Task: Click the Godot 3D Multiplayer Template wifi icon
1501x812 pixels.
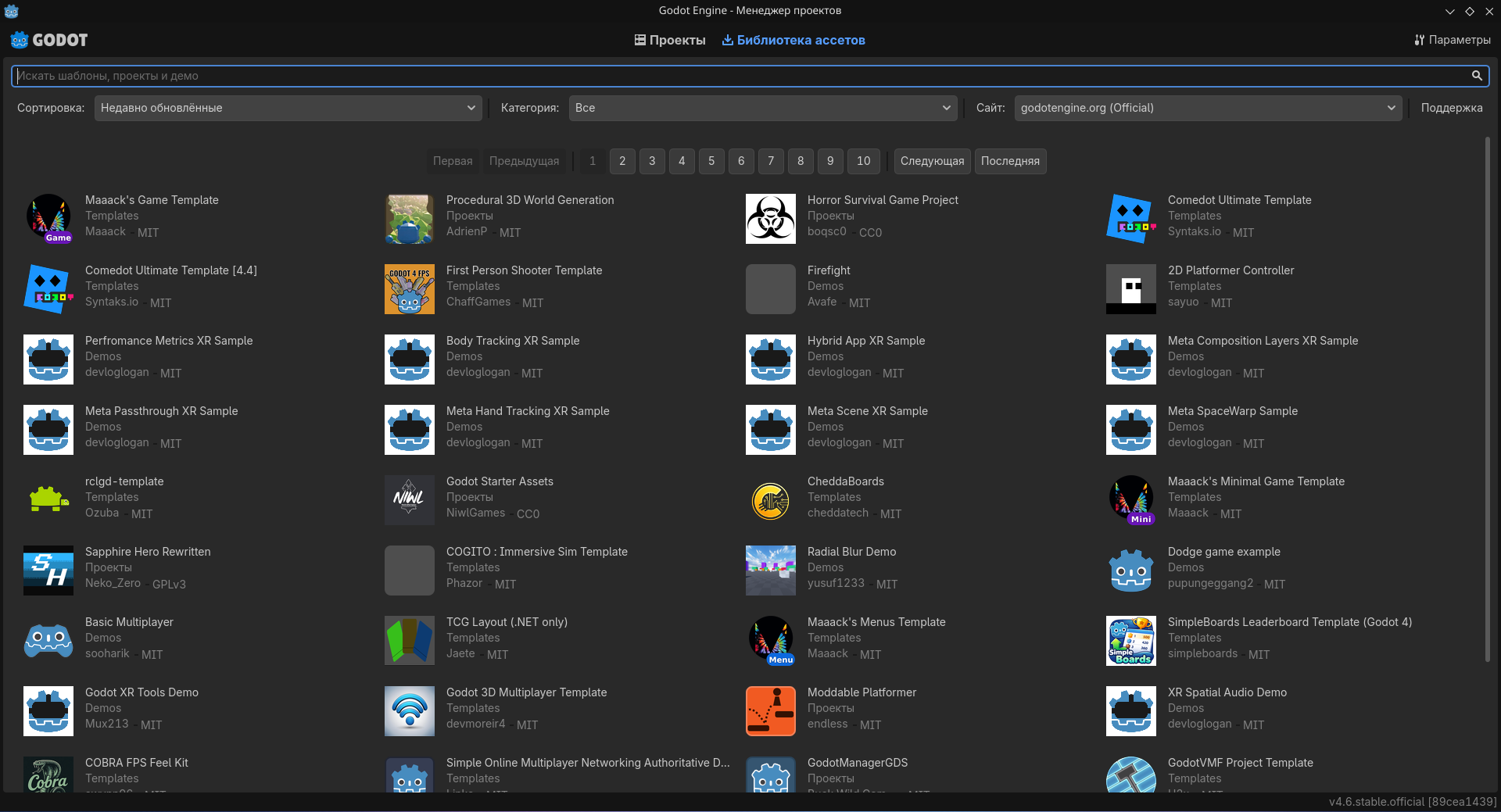Action: pos(409,711)
